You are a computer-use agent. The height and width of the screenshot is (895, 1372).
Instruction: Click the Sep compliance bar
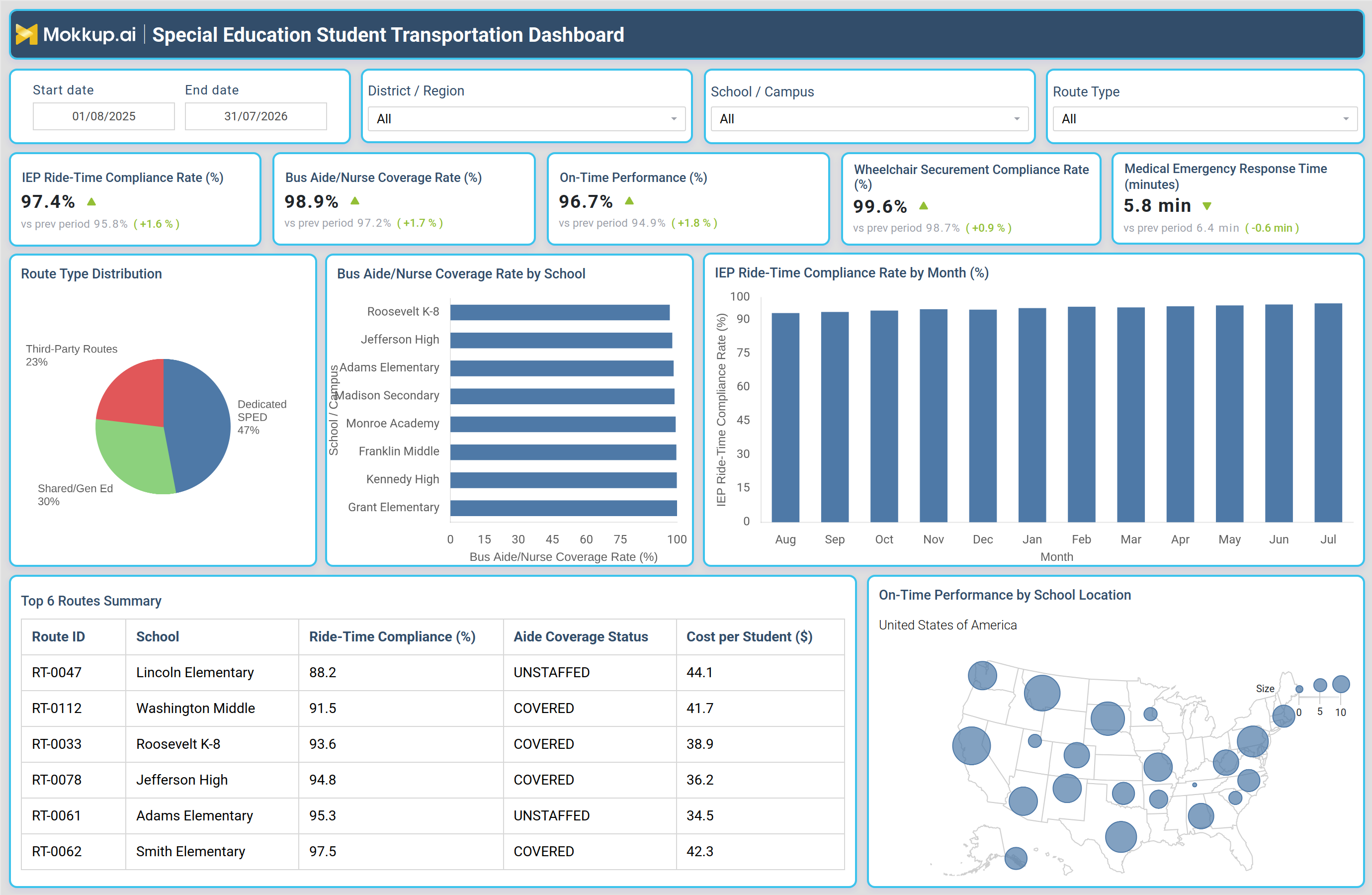tap(835, 417)
